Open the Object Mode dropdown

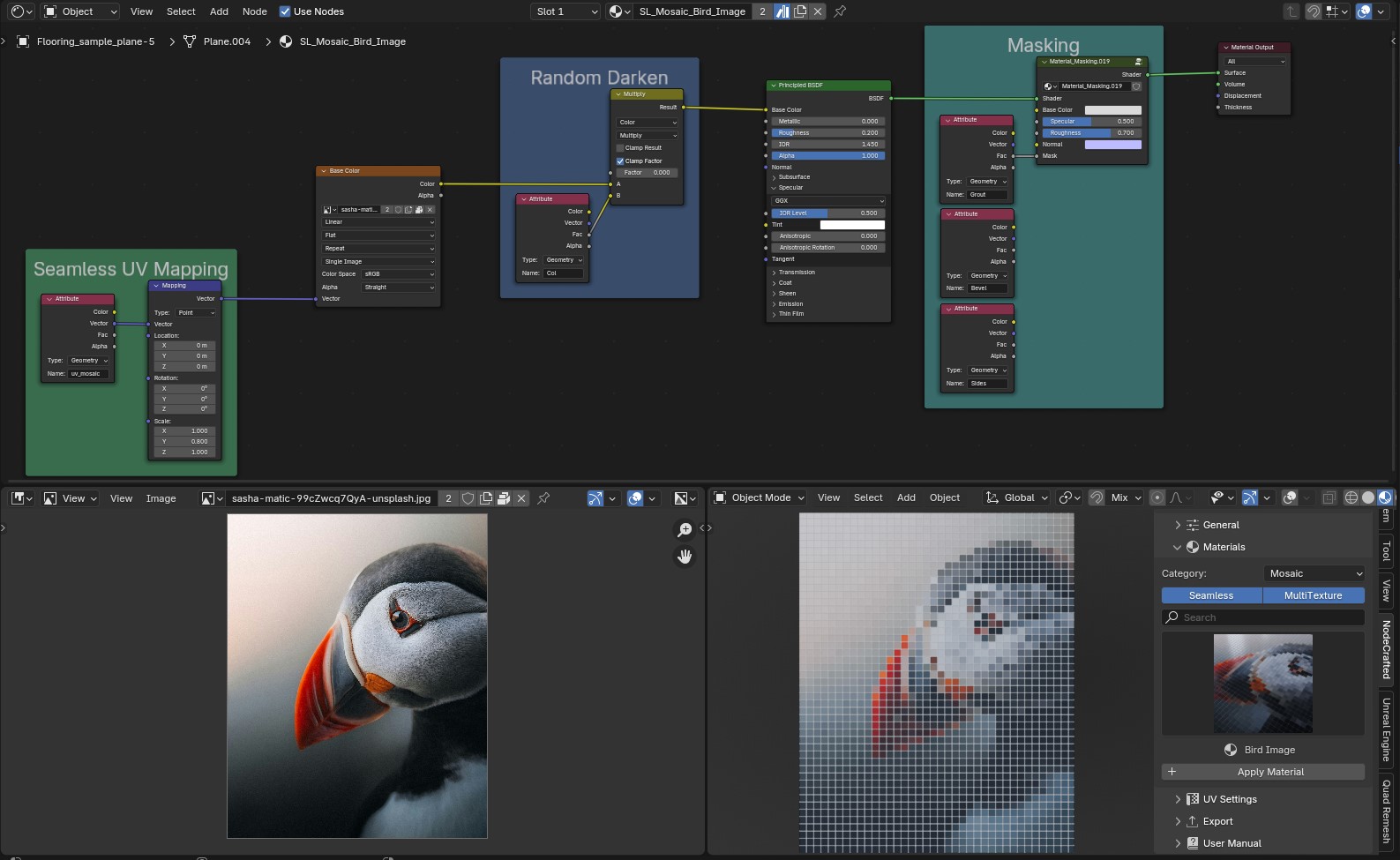pos(760,497)
